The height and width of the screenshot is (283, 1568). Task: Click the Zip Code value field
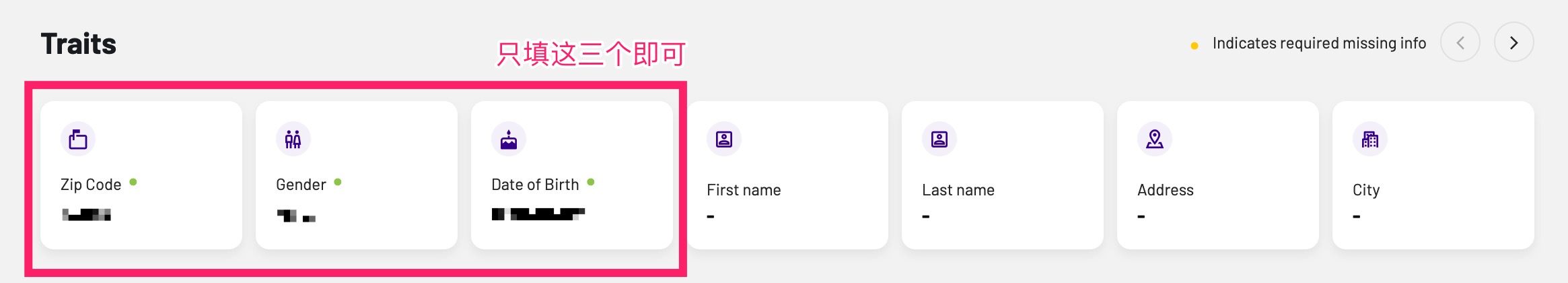click(x=87, y=215)
